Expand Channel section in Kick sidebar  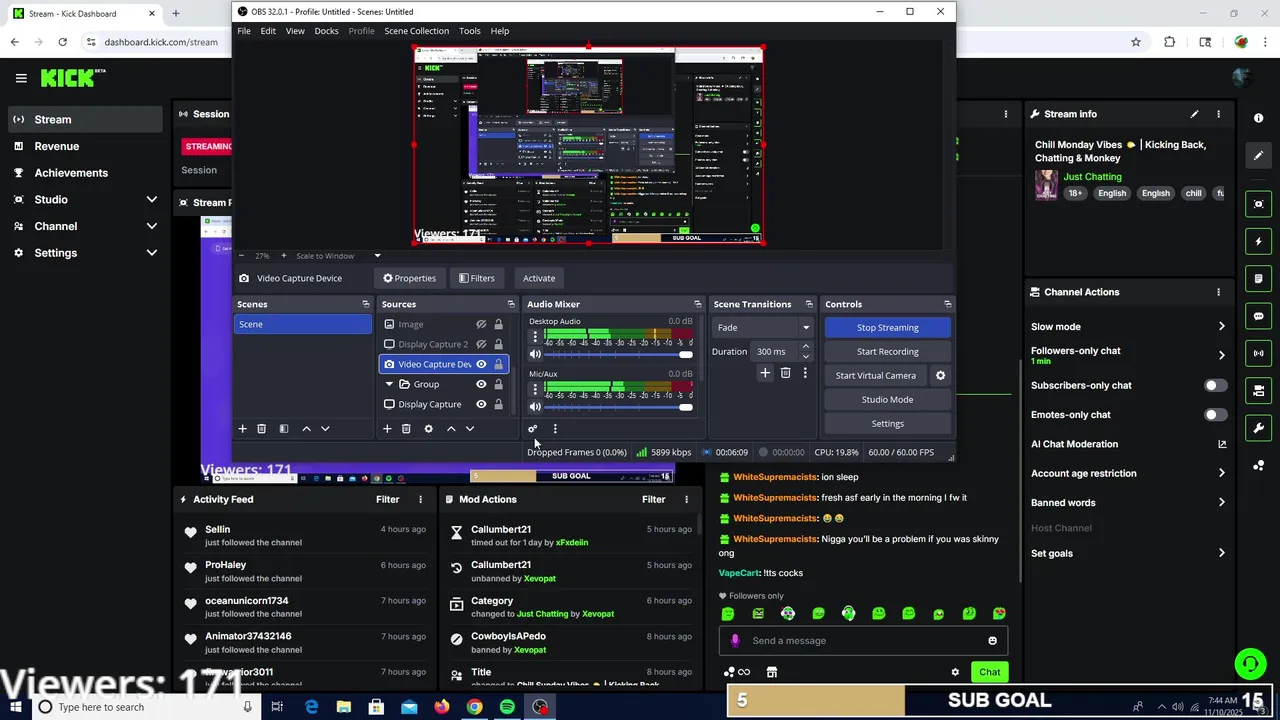152,226
